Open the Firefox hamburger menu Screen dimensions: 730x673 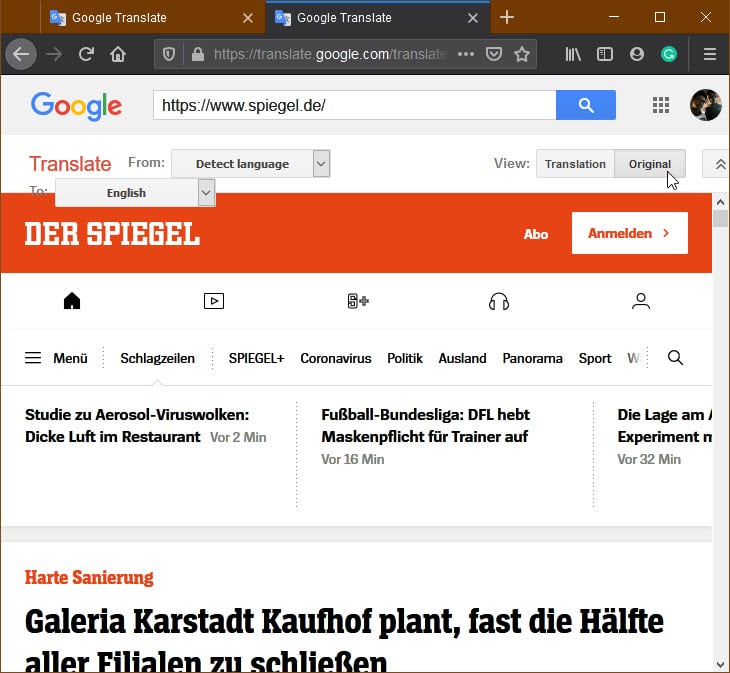[x=710, y=54]
